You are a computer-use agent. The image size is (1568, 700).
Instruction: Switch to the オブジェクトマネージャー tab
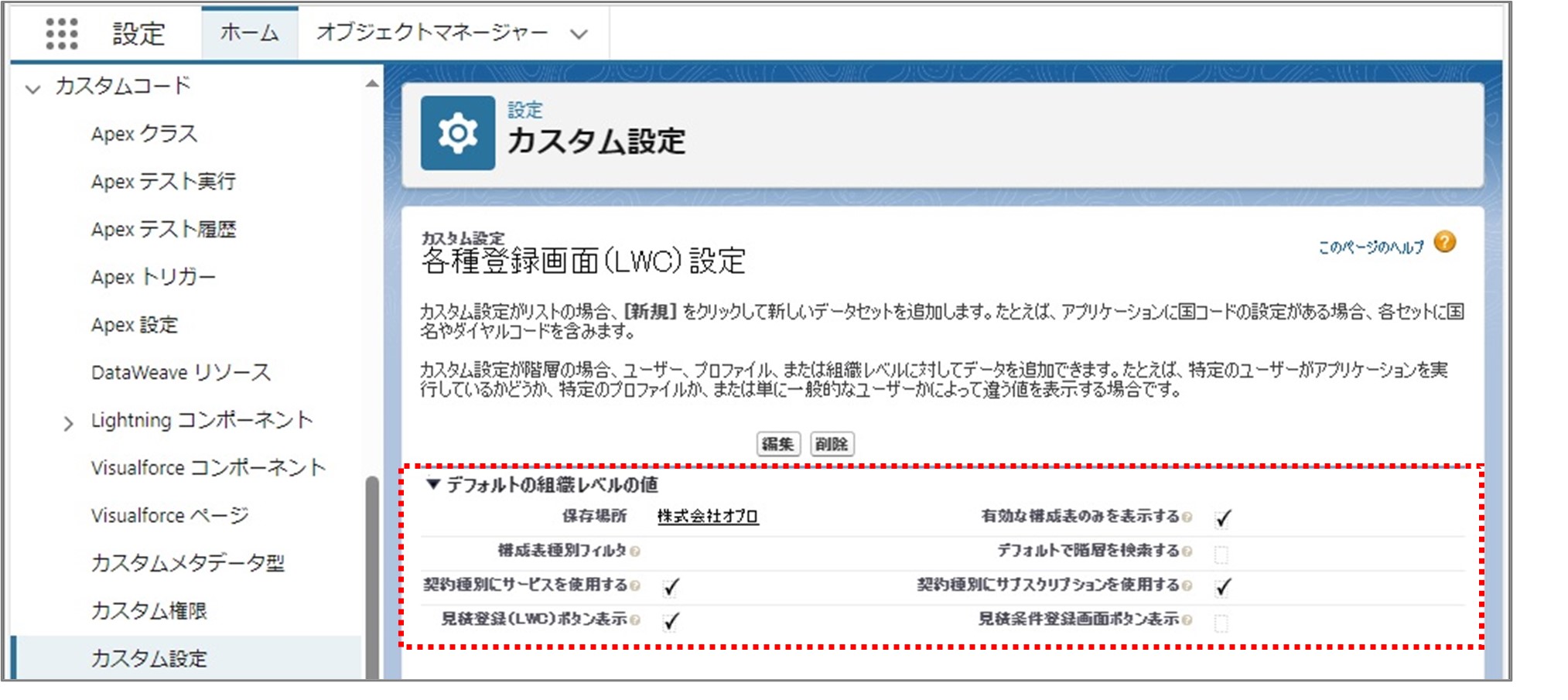pos(432,32)
